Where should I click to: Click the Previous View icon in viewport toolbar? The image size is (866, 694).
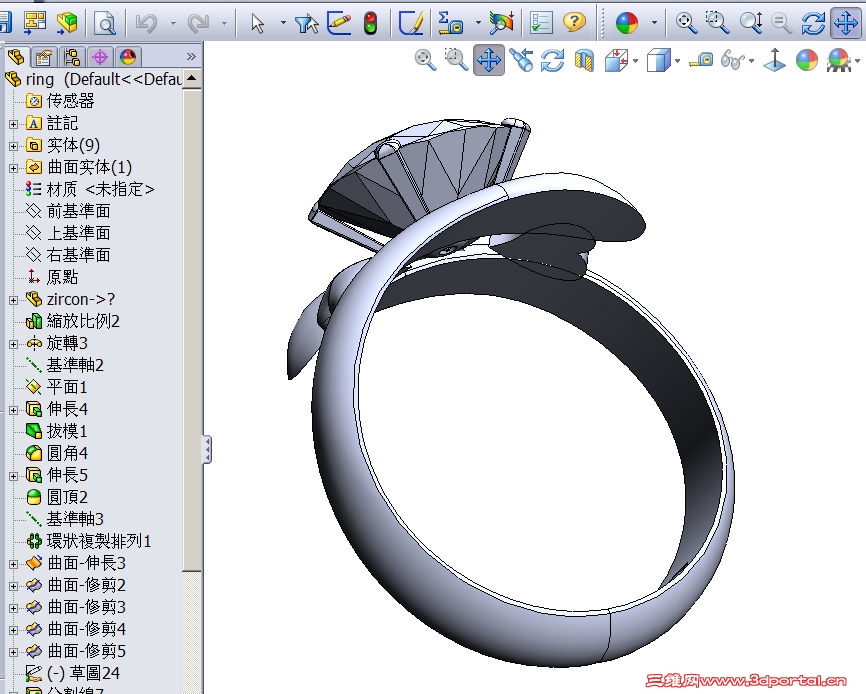[521, 60]
